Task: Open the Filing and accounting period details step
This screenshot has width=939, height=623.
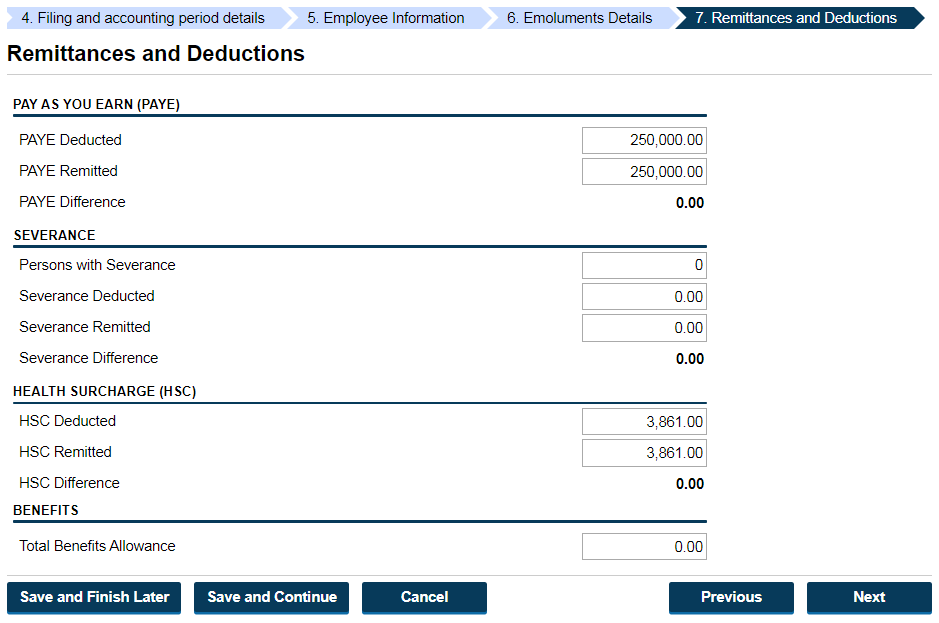Action: (x=143, y=18)
